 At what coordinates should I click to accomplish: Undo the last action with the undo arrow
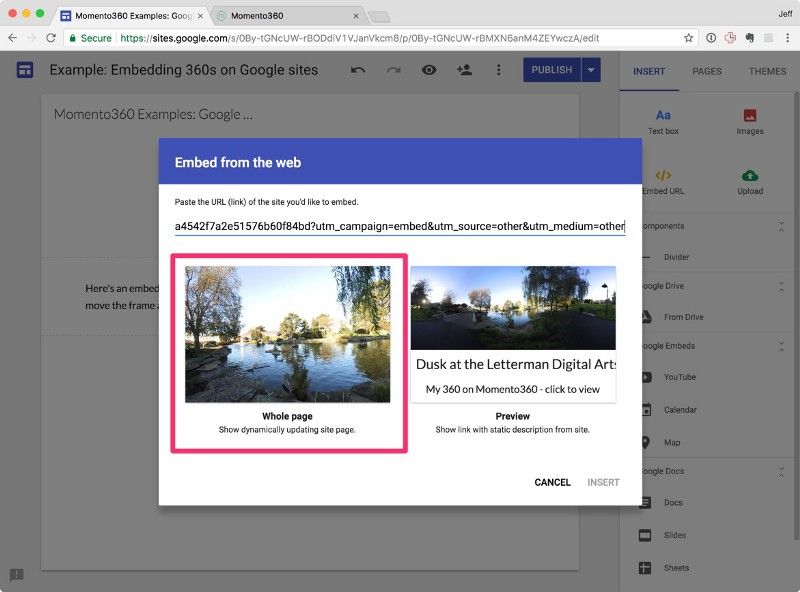click(358, 70)
